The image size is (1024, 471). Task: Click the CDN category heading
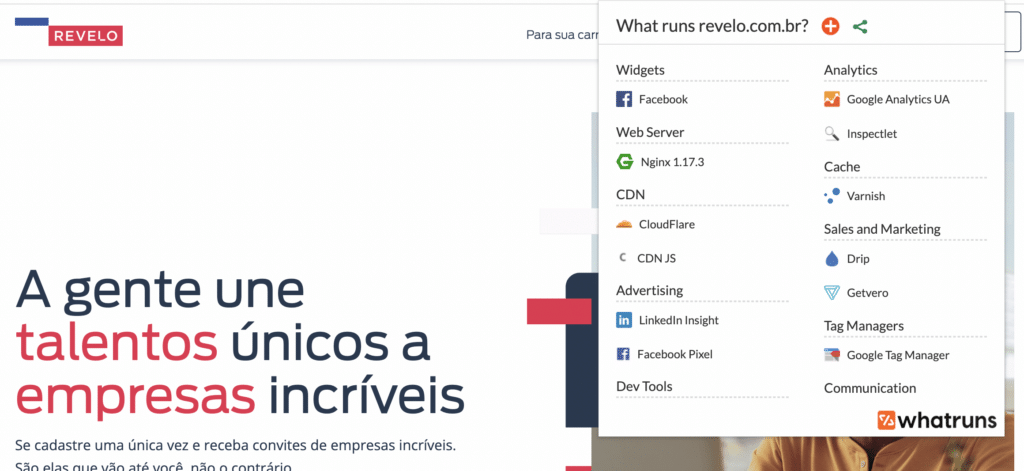pyautogui.click(x=630, y=195)
